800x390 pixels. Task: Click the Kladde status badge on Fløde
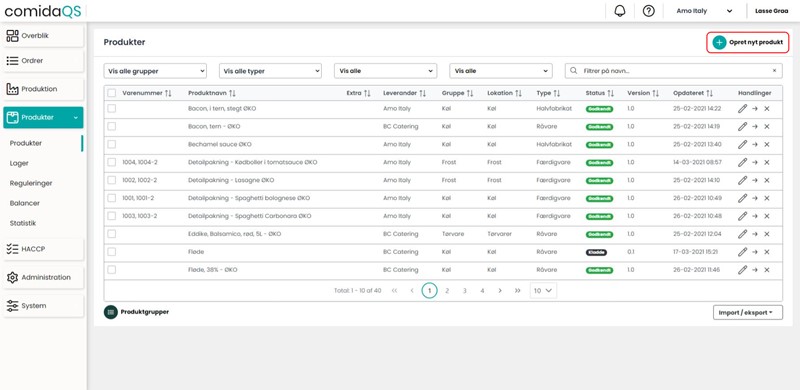(x=596, y=252)
